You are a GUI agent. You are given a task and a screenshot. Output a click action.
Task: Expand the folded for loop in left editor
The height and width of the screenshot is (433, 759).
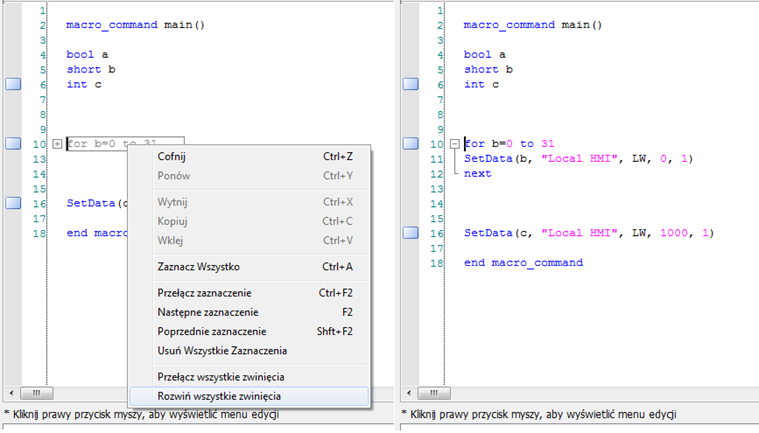[x=57, y=144]
